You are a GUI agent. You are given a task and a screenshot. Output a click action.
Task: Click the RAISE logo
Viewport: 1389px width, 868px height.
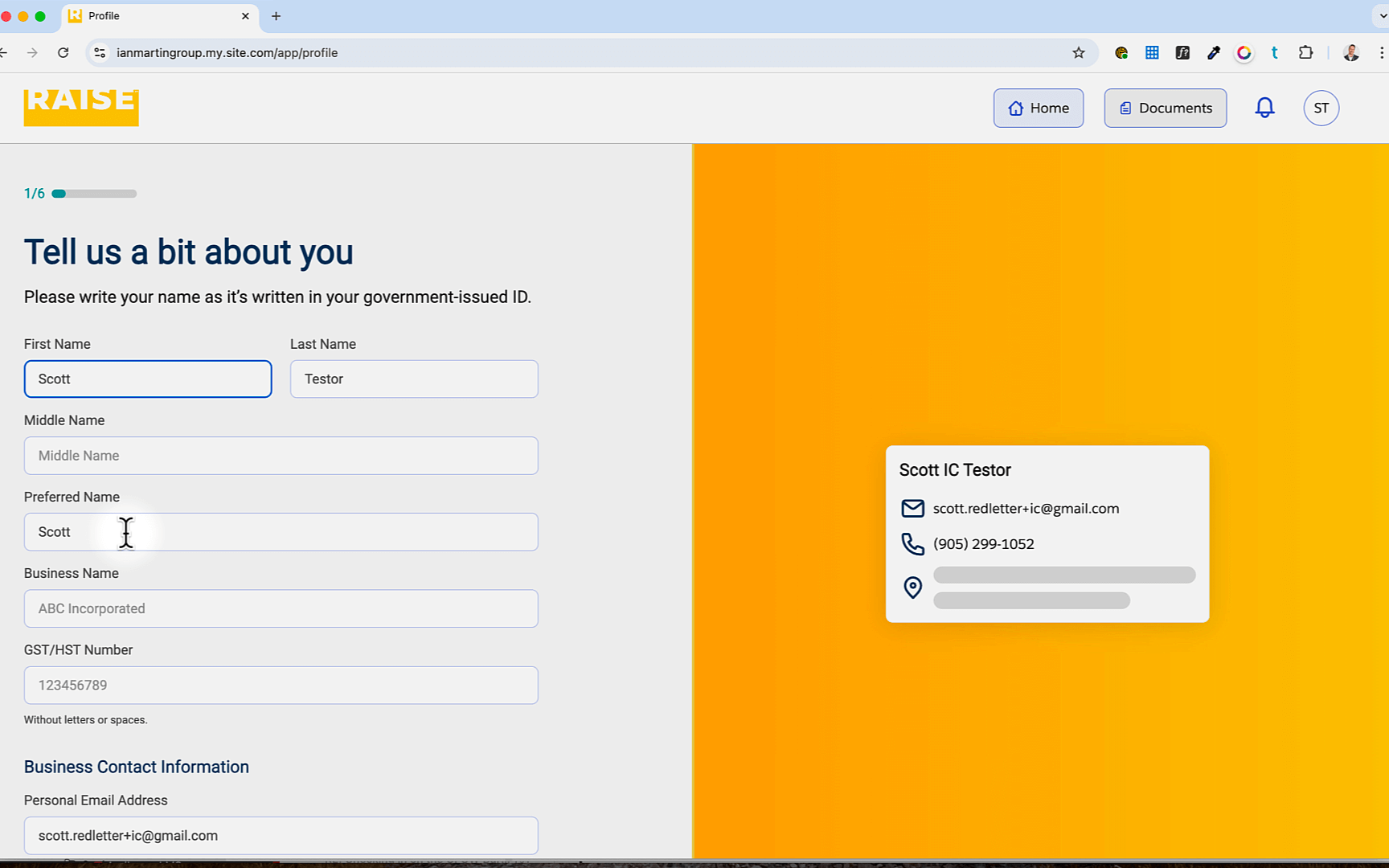[x=81, y=106]
